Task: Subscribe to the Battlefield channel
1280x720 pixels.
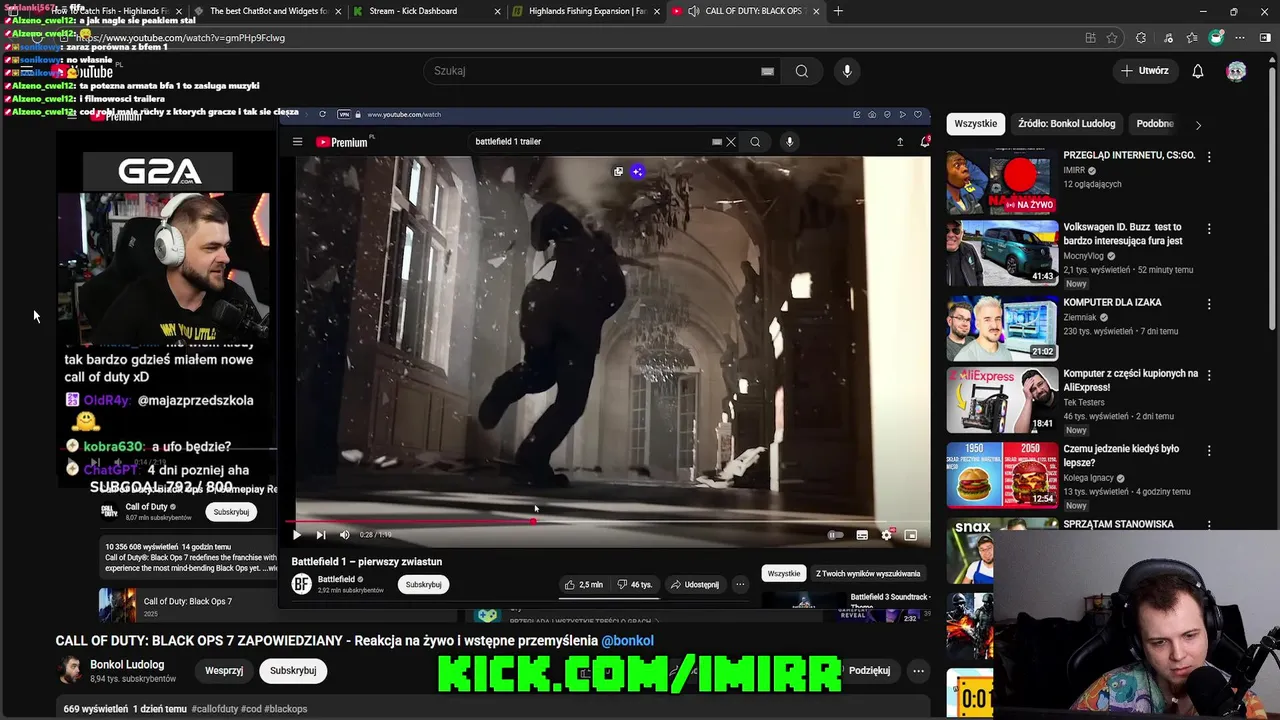Action: tap(423, 585)
